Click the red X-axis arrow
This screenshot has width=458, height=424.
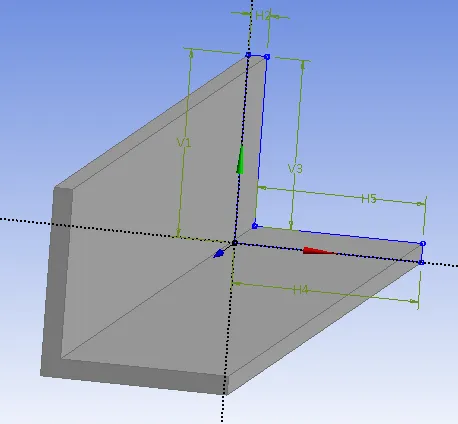(319, 251)
